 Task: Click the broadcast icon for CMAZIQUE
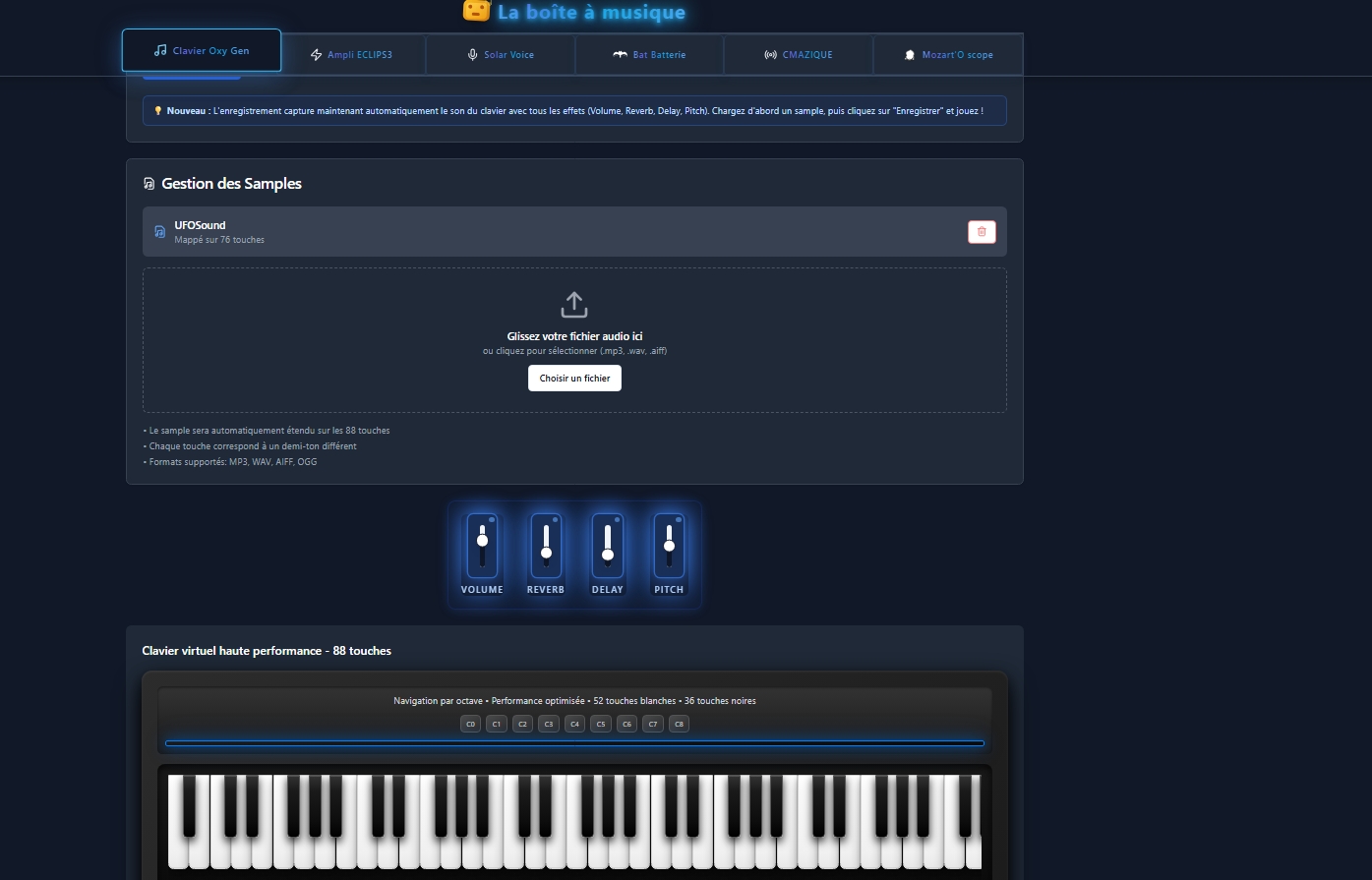pyautogui.click(x=770, y=55)
